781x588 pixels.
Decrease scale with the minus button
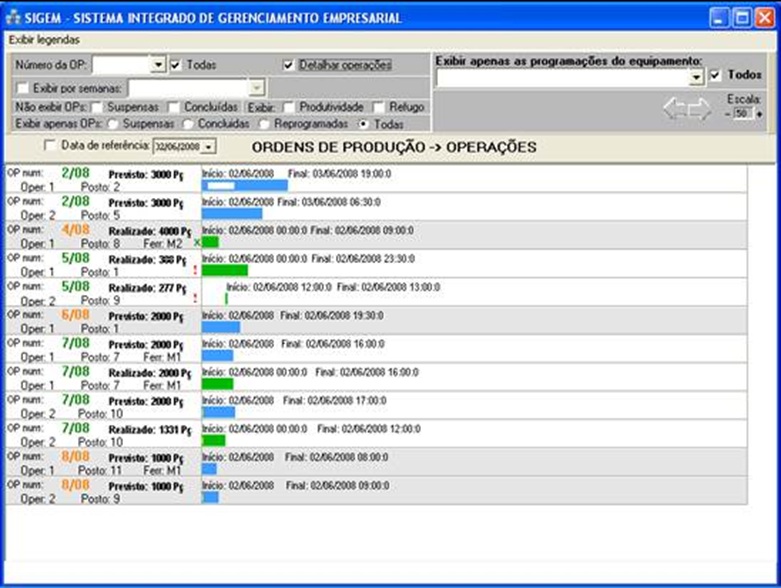pyautogui.click(x=728, y=114)
